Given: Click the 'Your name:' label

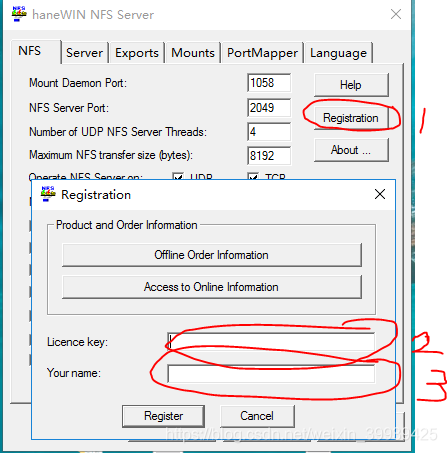Looking at the screenshot, I should [74, 373].
